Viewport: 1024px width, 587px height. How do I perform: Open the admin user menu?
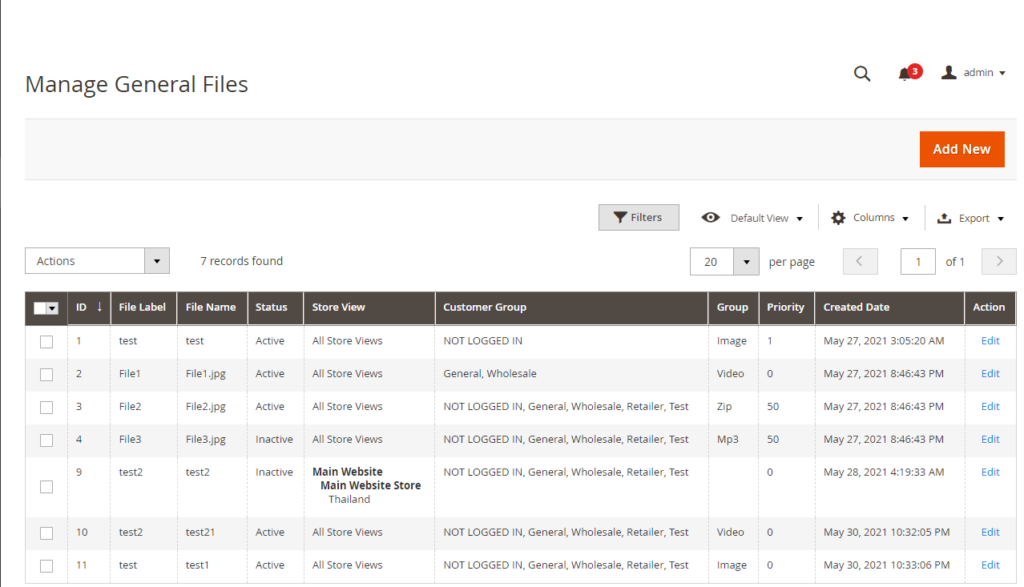point(975,72)
